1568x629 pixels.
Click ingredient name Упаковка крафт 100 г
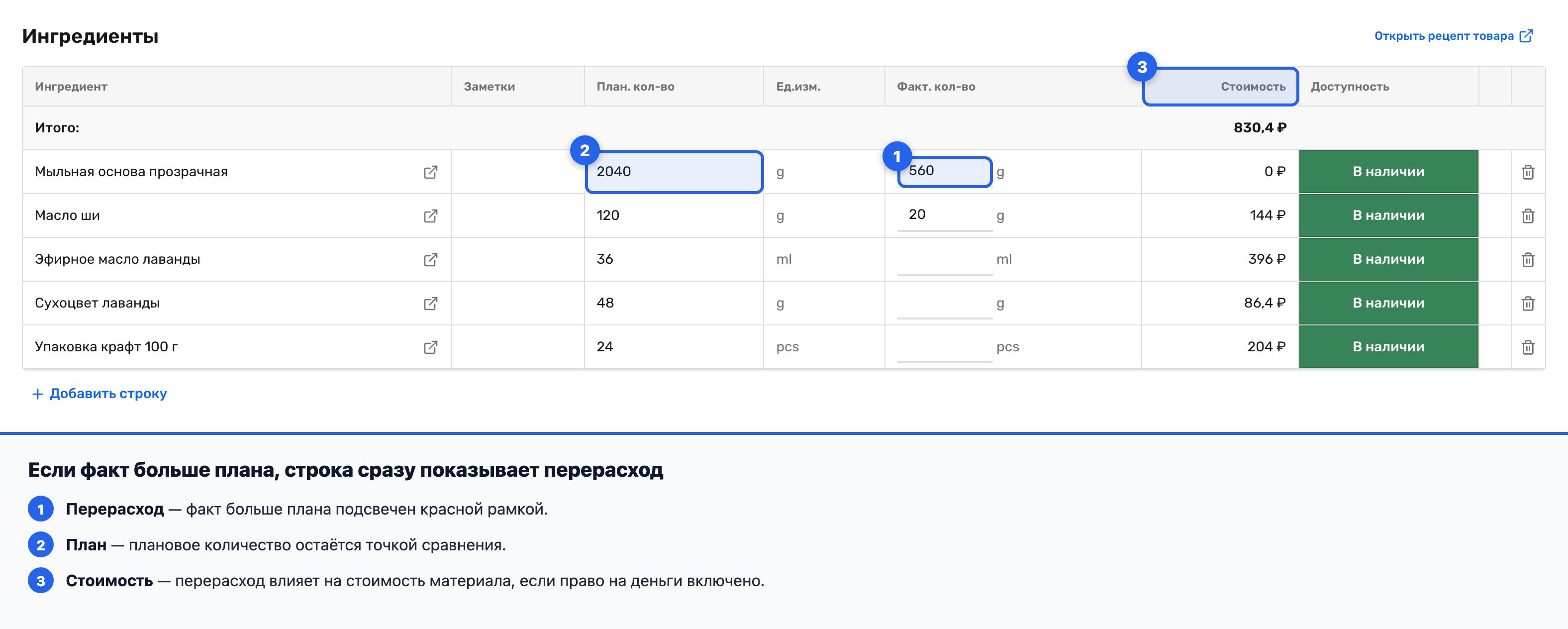[x=106, y=347]
